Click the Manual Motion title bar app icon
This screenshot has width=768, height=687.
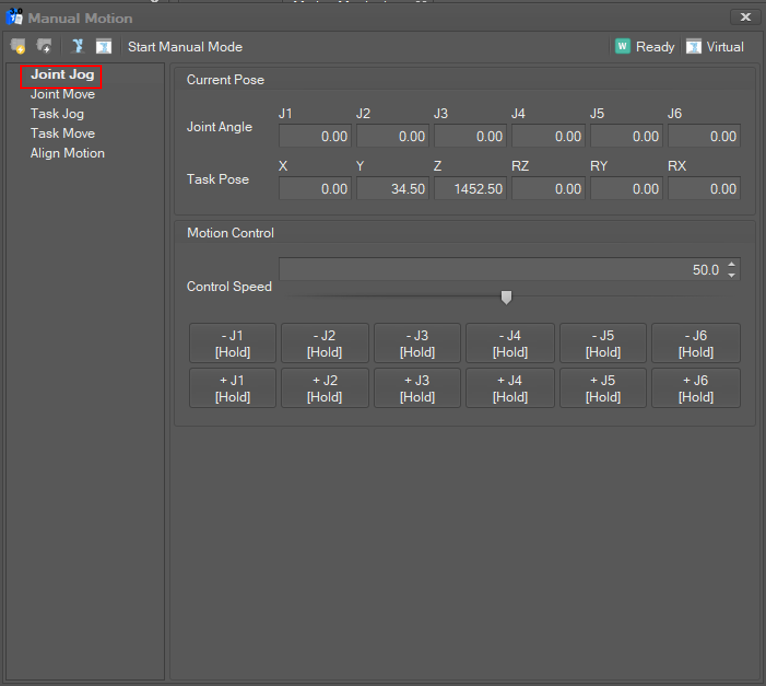(x=14, y=18)
